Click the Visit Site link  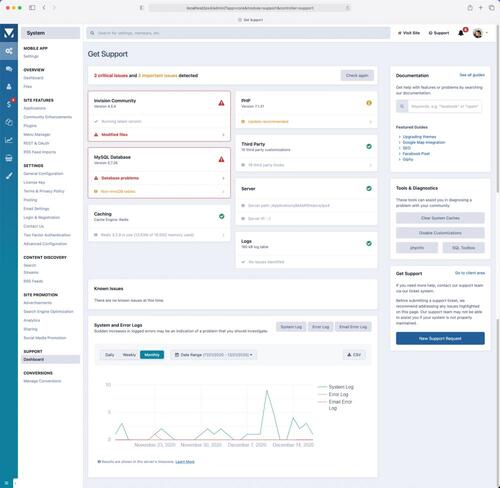[409, 33]
